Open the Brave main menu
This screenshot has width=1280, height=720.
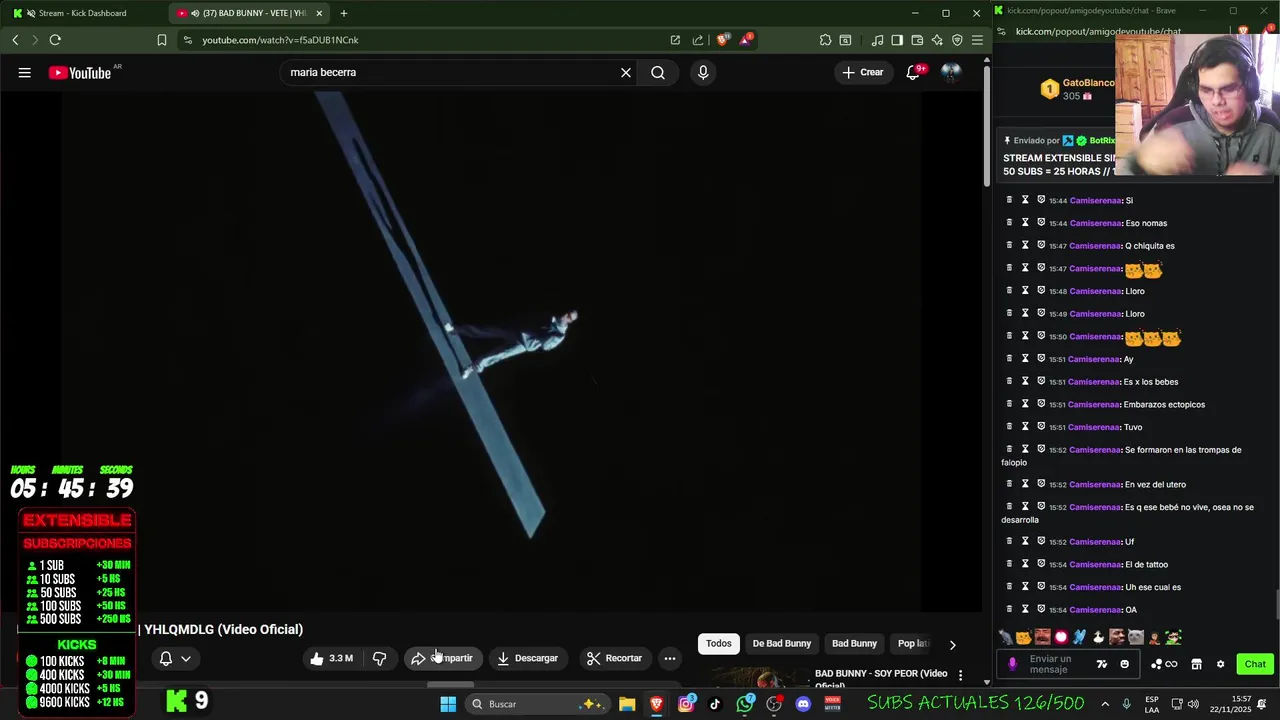[x=977, y=40]
